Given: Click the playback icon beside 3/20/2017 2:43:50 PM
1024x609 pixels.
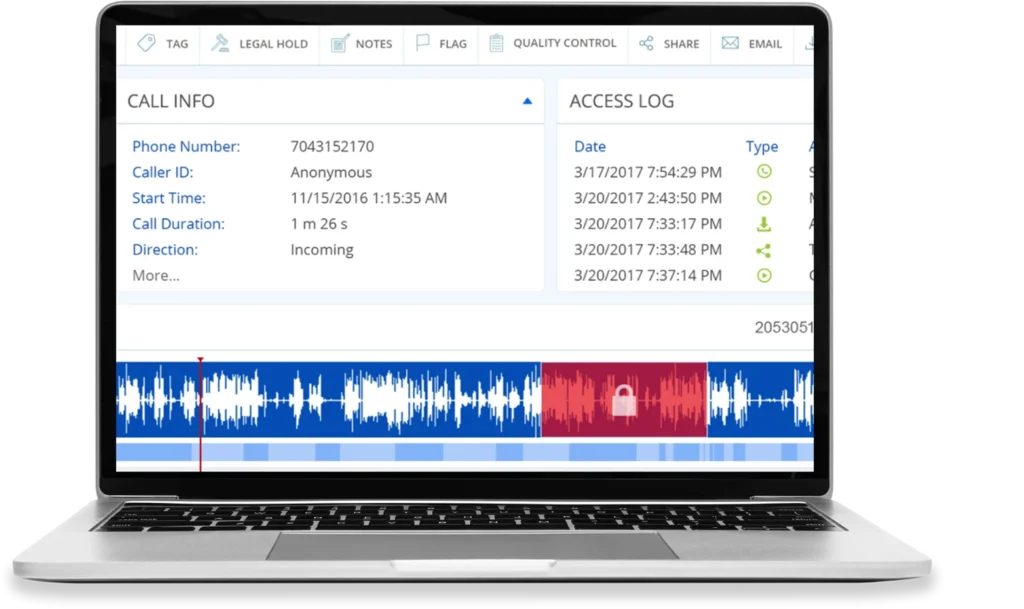Looking at the screenshot, I should click(x=763, y=198).
